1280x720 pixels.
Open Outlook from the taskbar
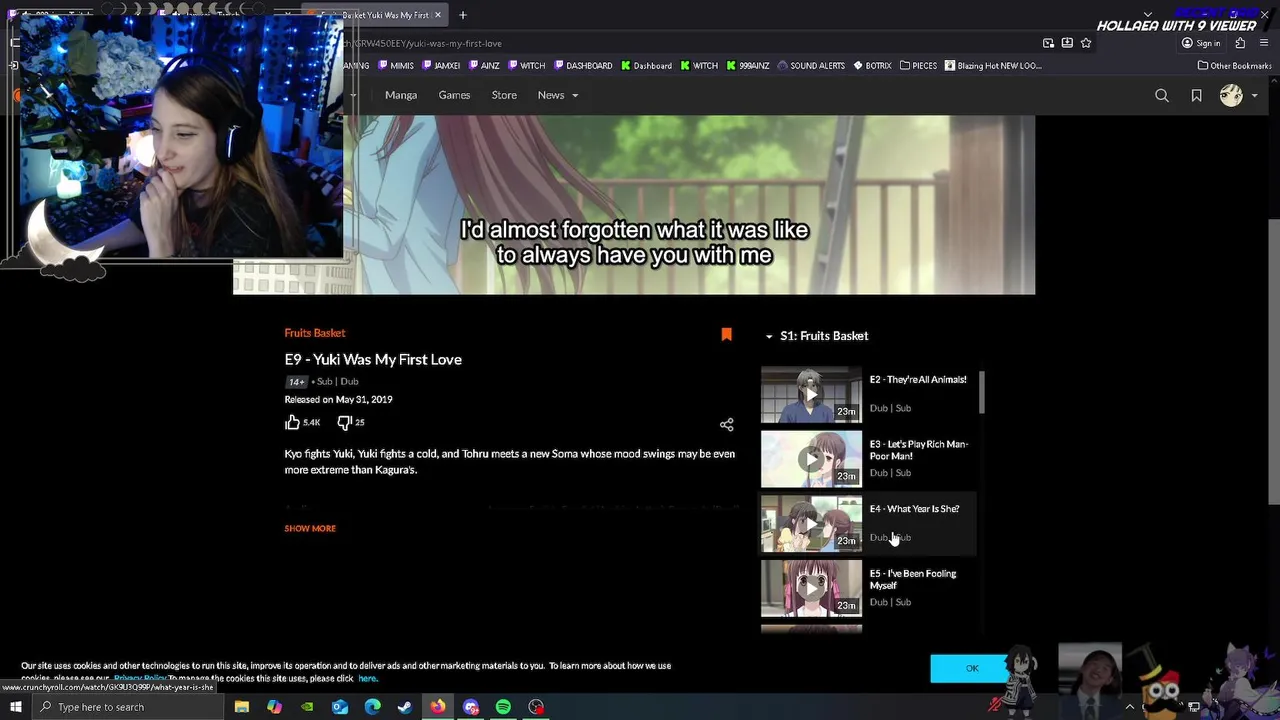(340, 707)
